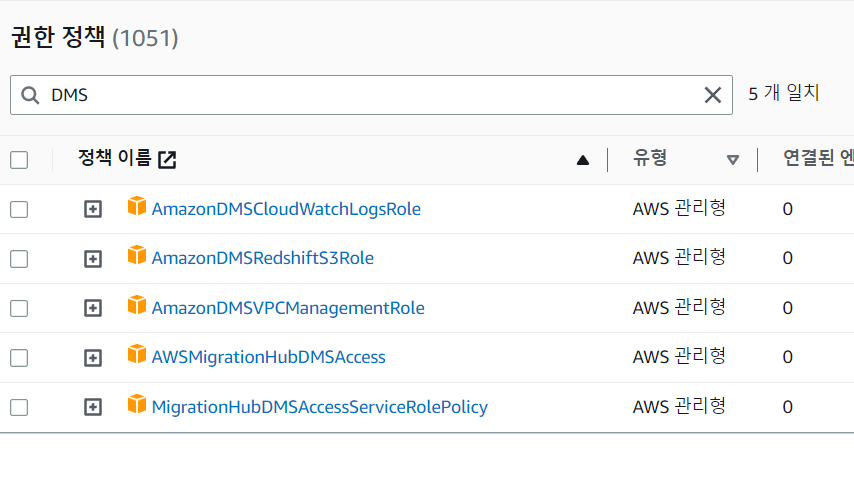Click the orange box icon for MigrationHubDMSAccessServiceRolePolicy
The width and height of the screenshot is (854, 486).
coord(137,404)
